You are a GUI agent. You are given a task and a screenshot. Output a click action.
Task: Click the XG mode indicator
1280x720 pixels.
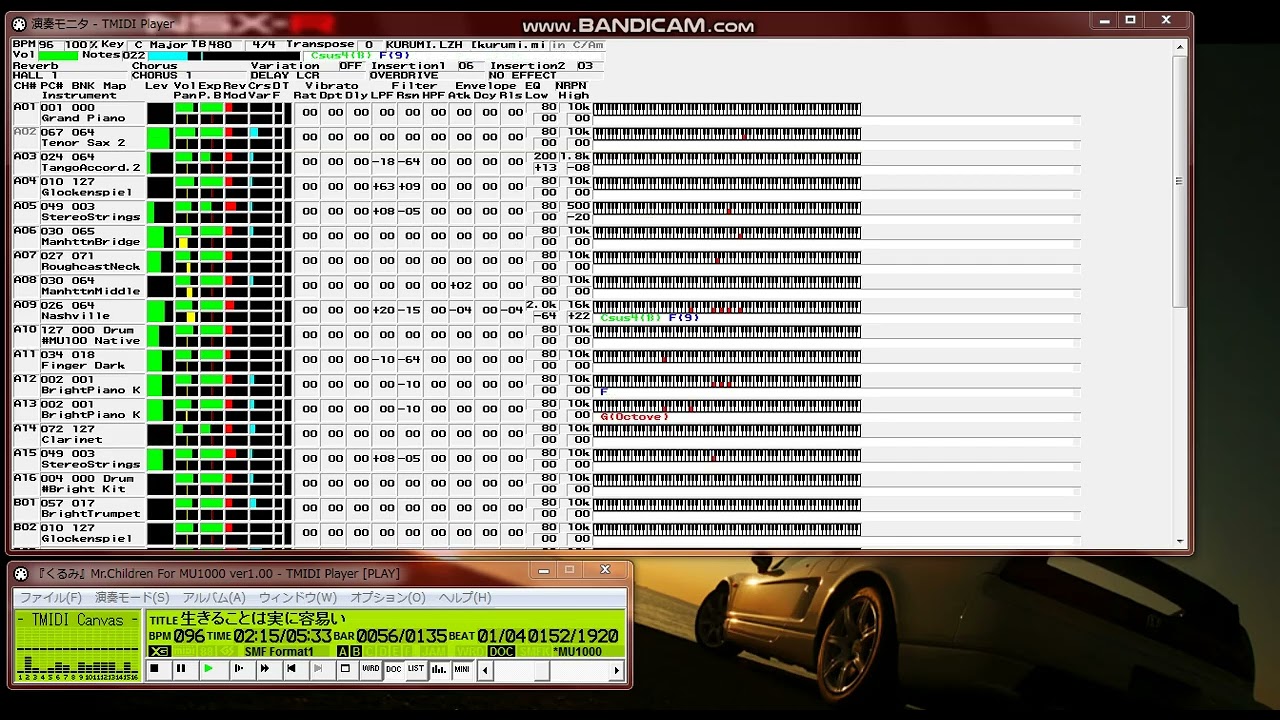(x=159, y=652)
